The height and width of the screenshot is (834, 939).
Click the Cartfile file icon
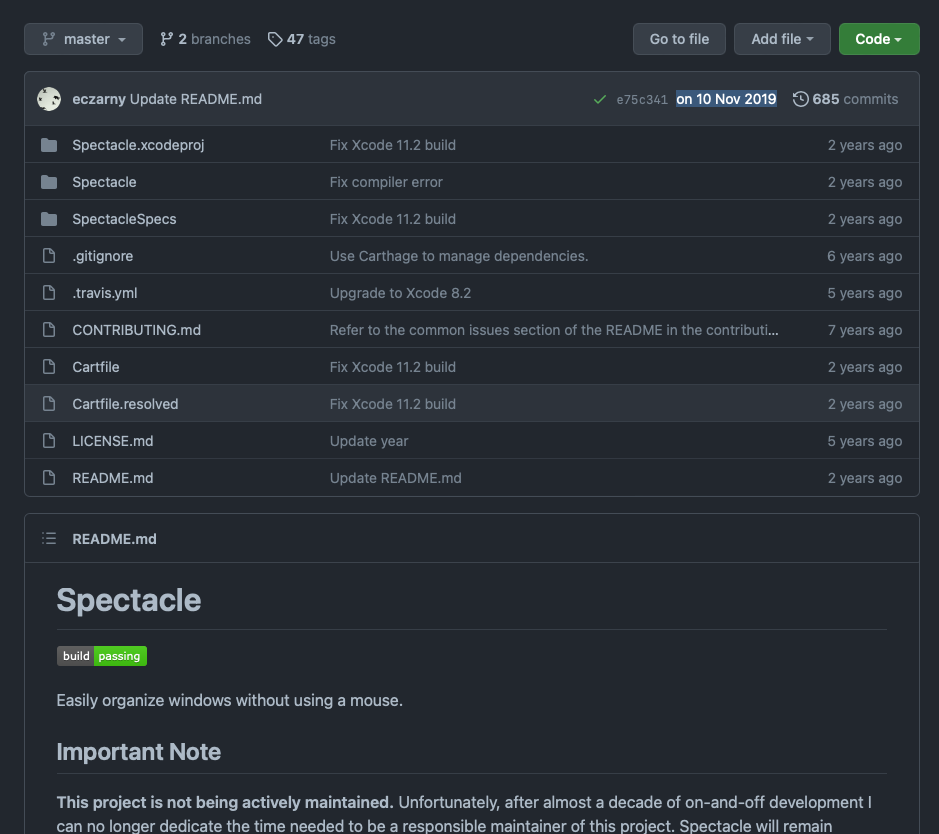tap(49, 367)
